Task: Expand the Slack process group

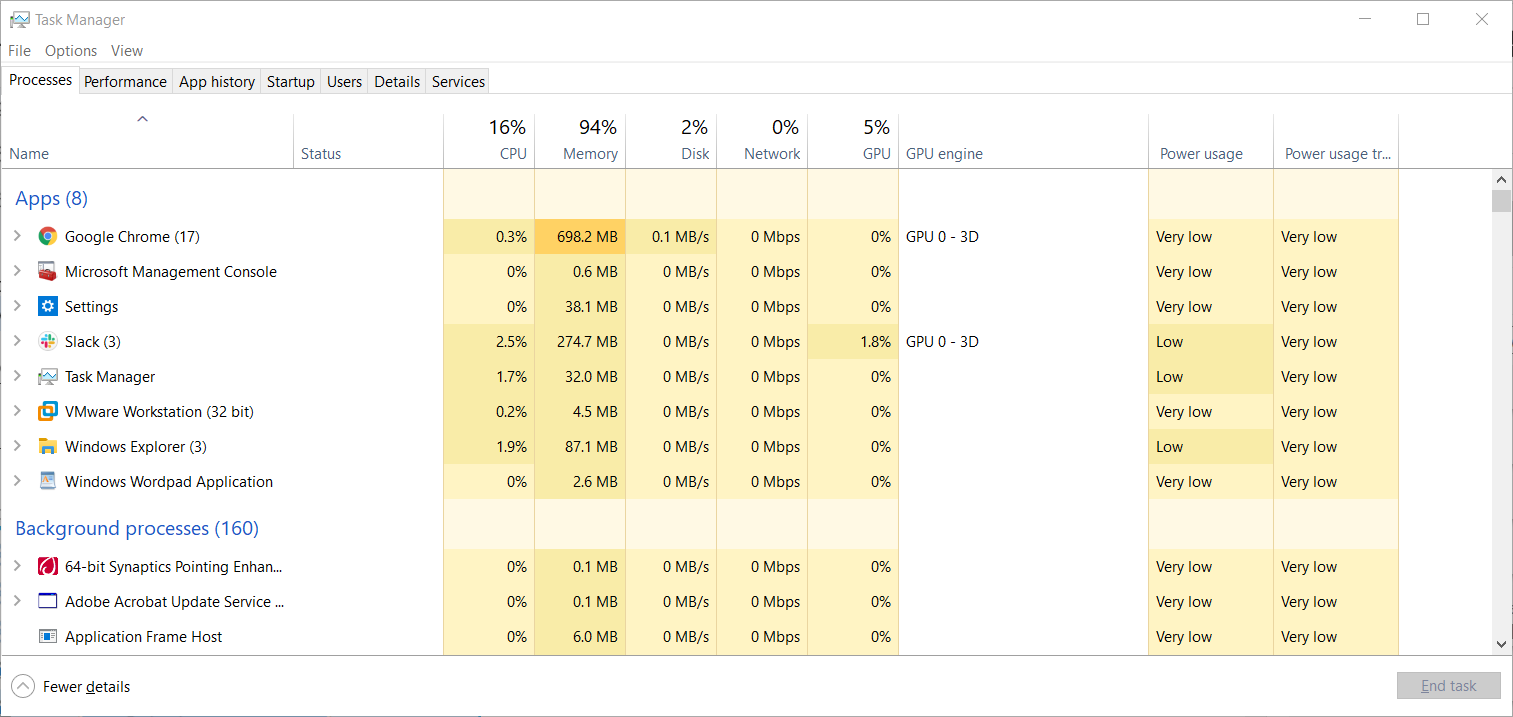Action: [17, 342]
